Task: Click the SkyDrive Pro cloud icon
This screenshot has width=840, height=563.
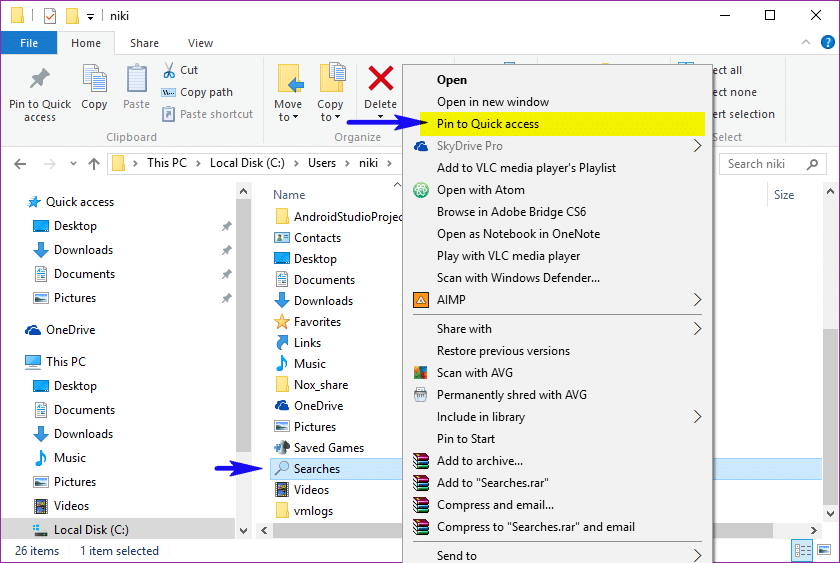Action: (x=421, y=146)
